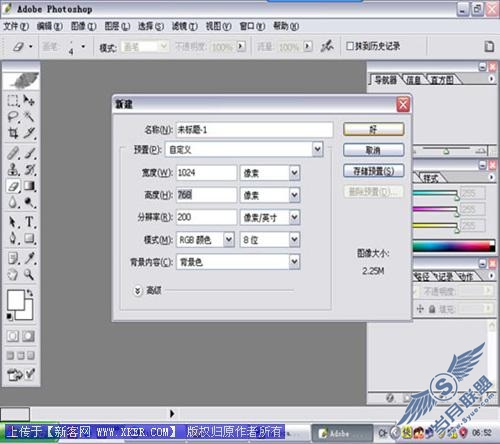Open the Filter menu

184,26
